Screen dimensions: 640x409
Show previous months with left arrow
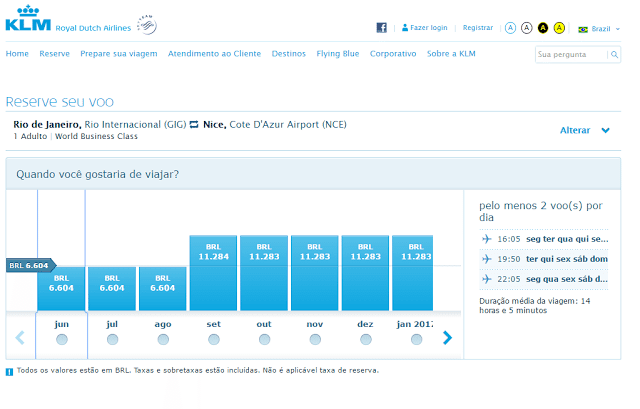[x=20, y=338]
